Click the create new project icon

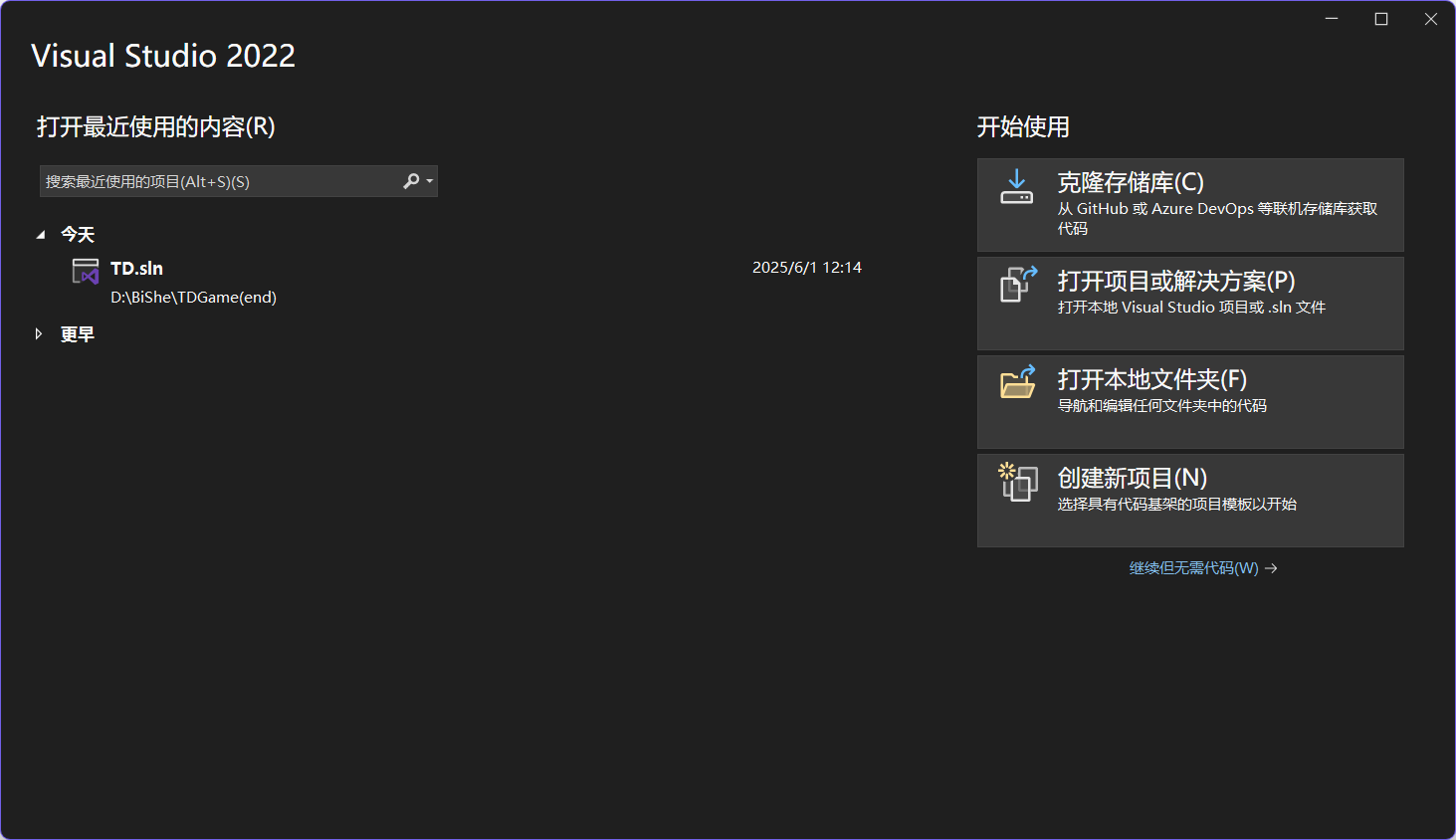pyautogui.click(x=1017, y=482)
